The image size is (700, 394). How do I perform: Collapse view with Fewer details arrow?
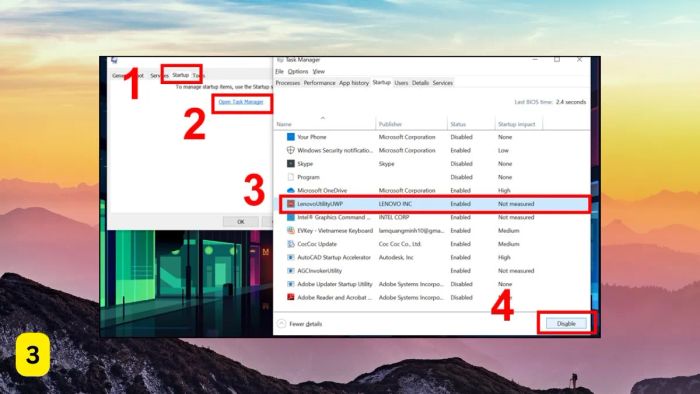pyautogui.click(x=281, y=323)
